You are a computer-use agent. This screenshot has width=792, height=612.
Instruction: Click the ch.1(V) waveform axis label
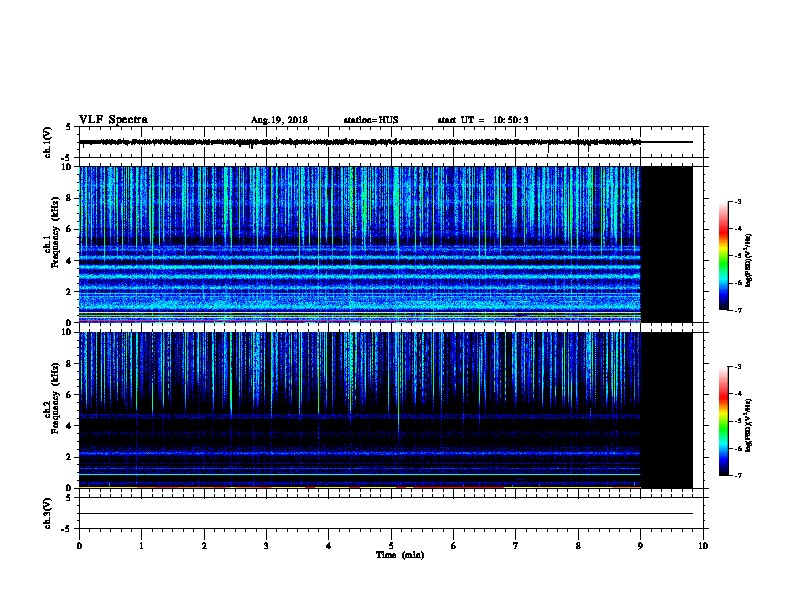(47, 142)
